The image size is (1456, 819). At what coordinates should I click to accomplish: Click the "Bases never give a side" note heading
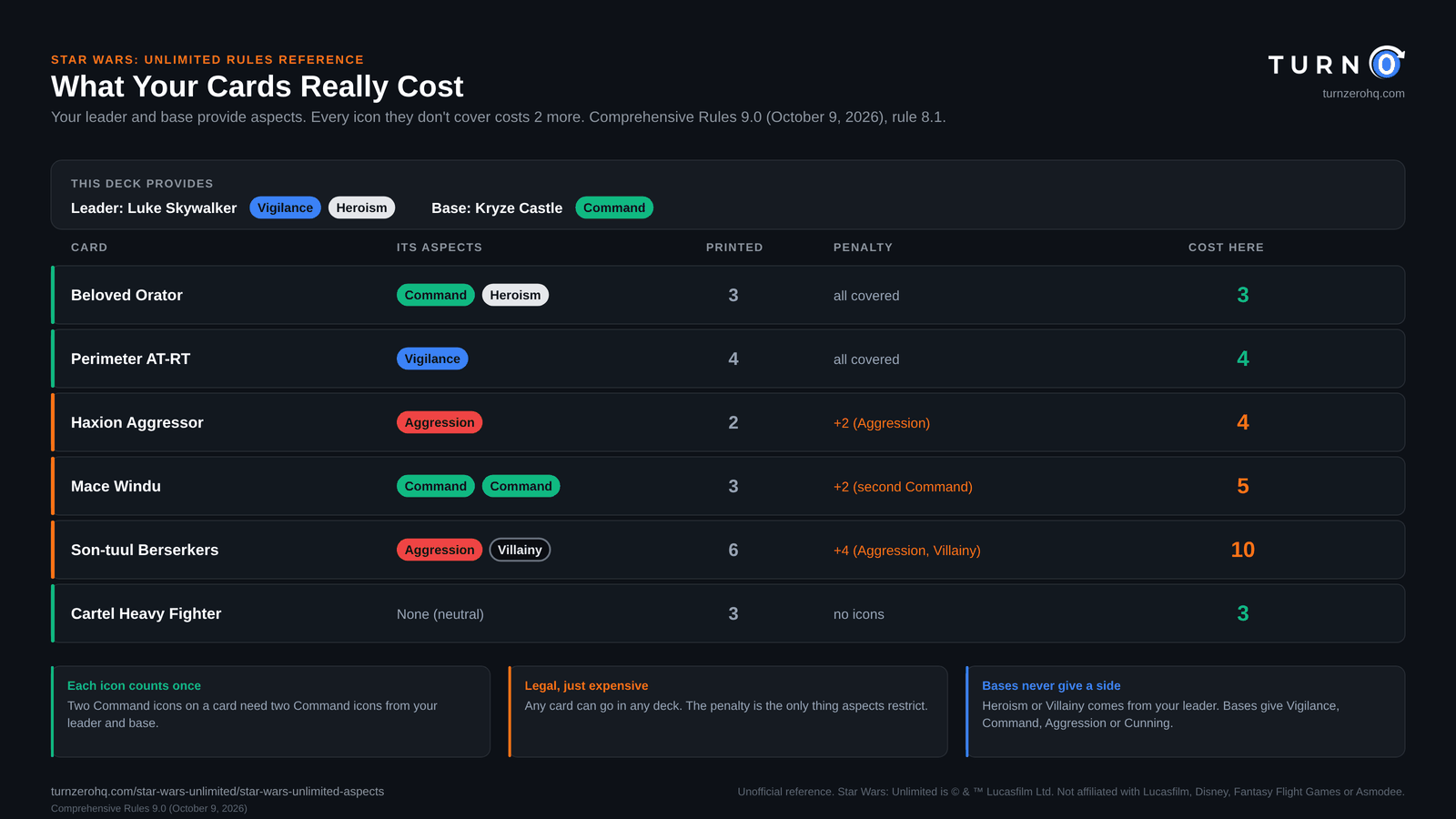1051,686
